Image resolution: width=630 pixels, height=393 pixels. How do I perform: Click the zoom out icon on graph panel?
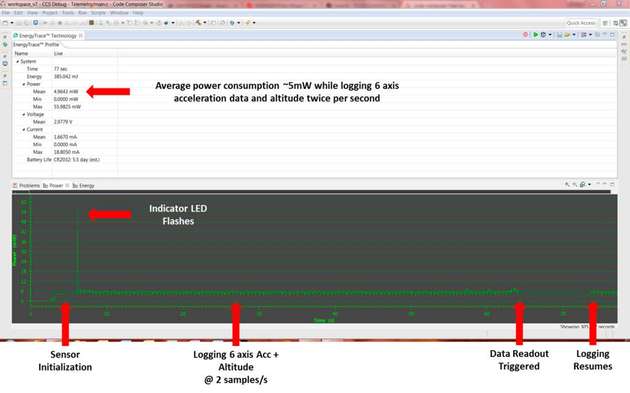point(575,184)
